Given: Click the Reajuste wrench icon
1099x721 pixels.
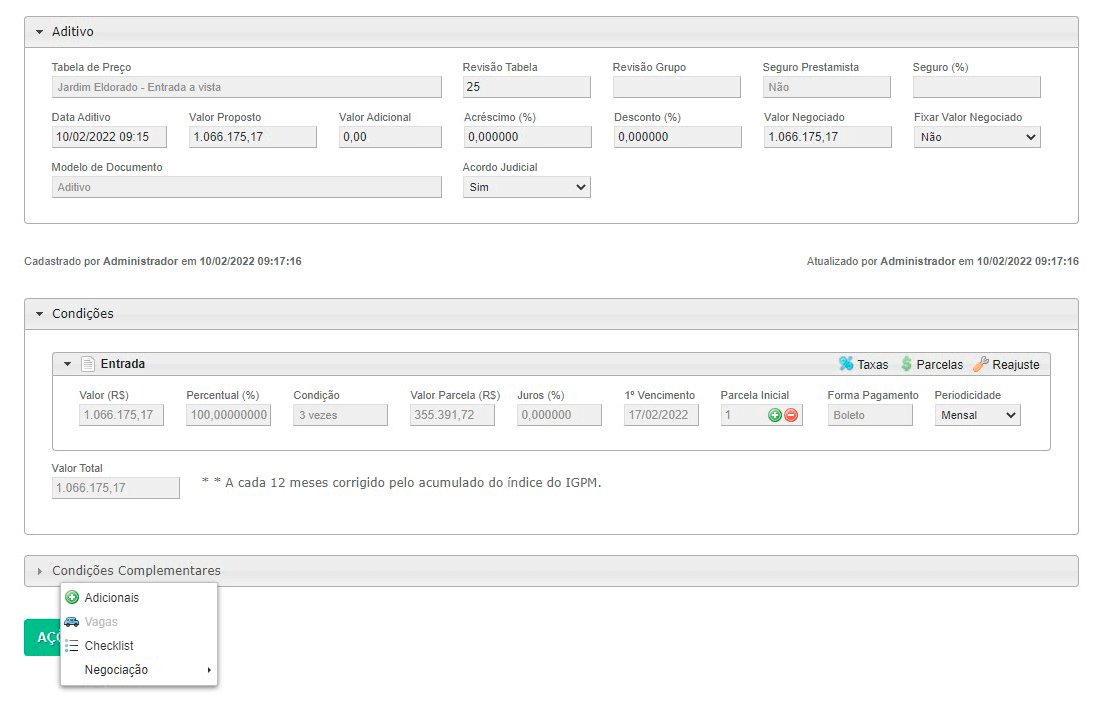Looking at the screenshot, I should coord(980,364).
